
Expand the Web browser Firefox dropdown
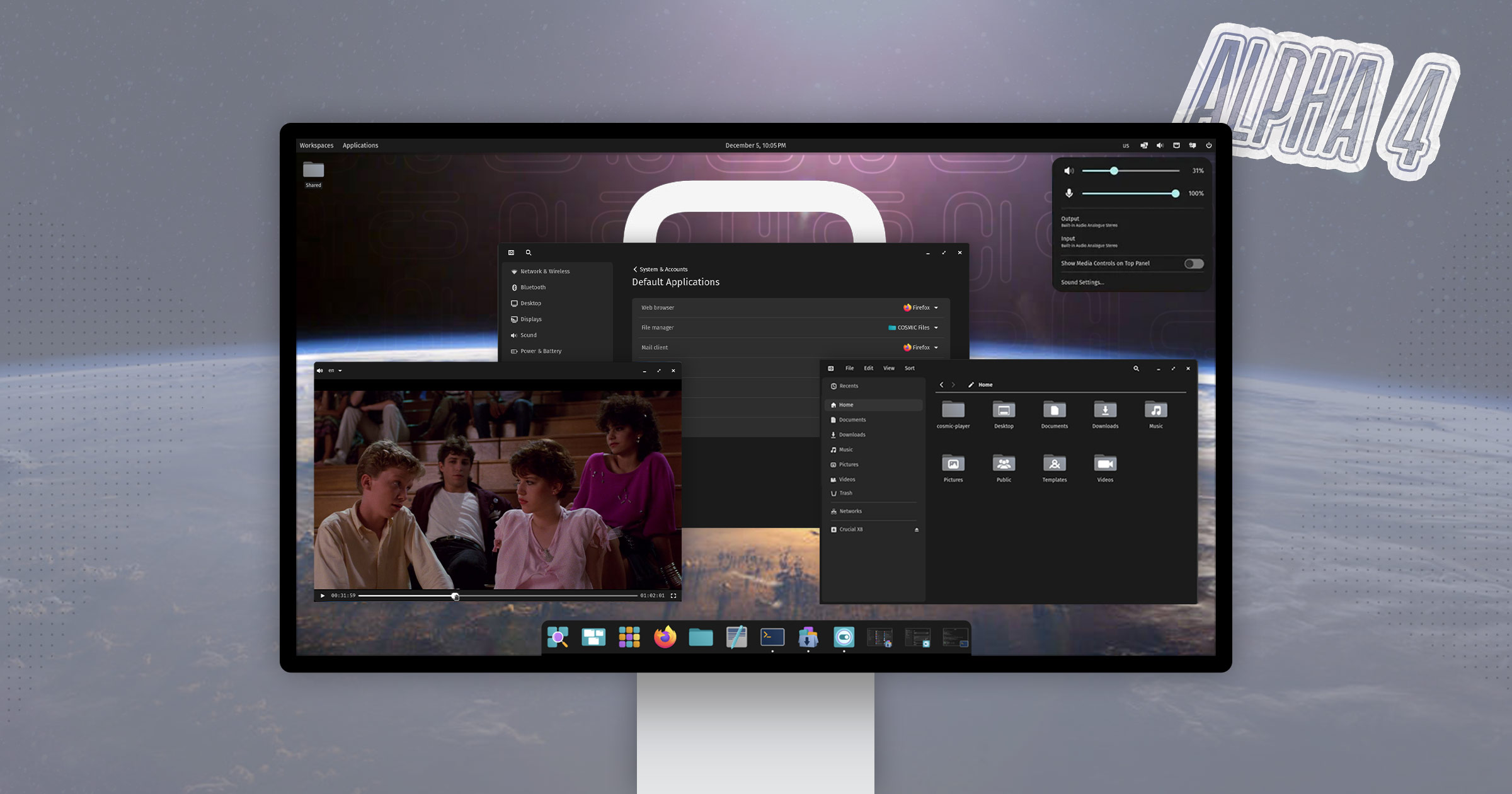(x=921, y=308)
